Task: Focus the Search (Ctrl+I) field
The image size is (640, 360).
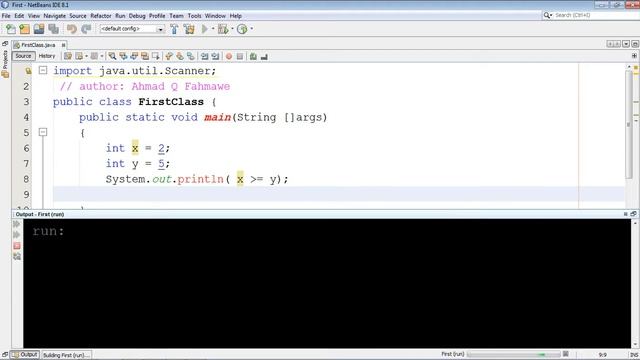Action: (x=591, y=15)
